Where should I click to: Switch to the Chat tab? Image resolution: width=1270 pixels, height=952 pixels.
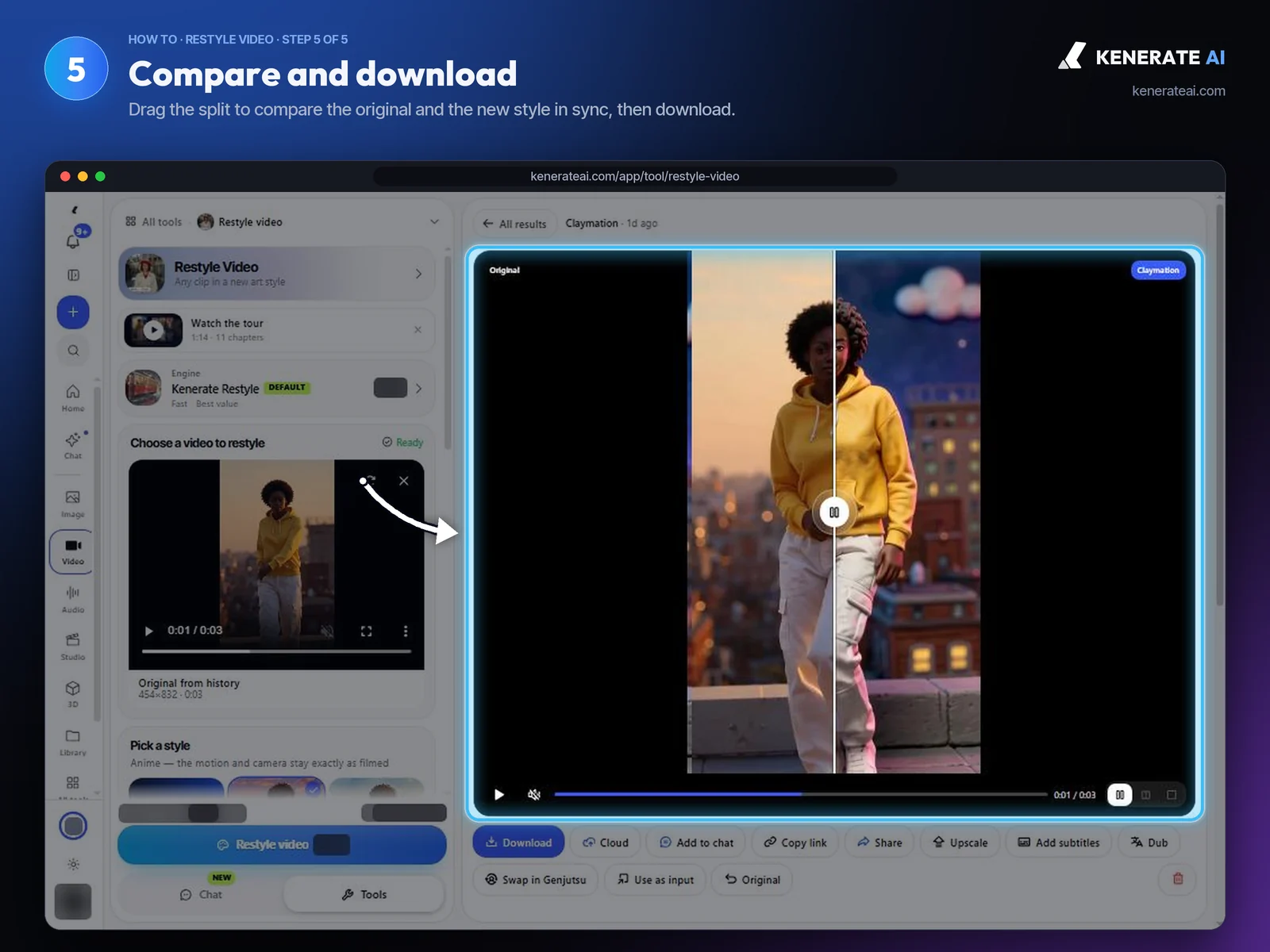click(201, 894)
